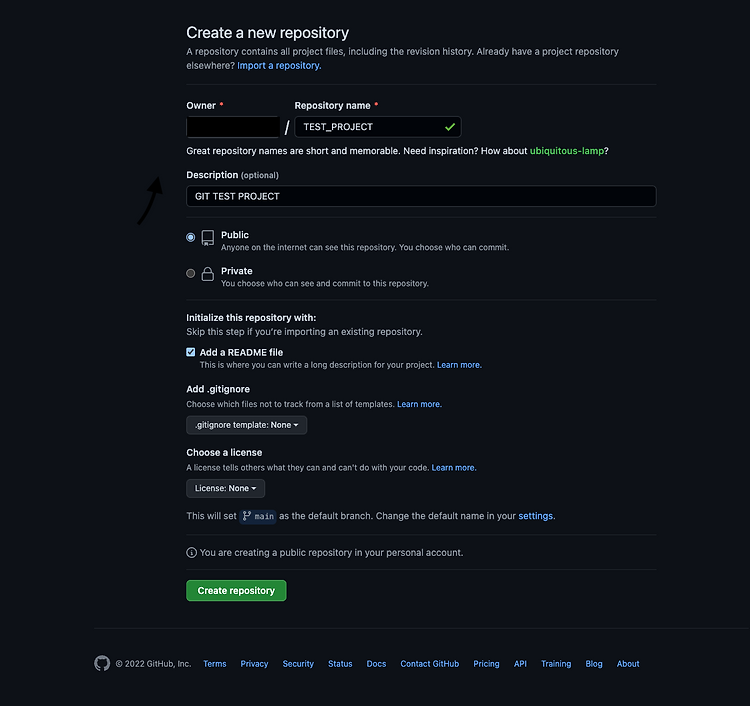This screenshot has width=750, height=706.
Task: Click the GitHub Octocat logo in footer
Action: pyautogui.click(x=102, y=663)
